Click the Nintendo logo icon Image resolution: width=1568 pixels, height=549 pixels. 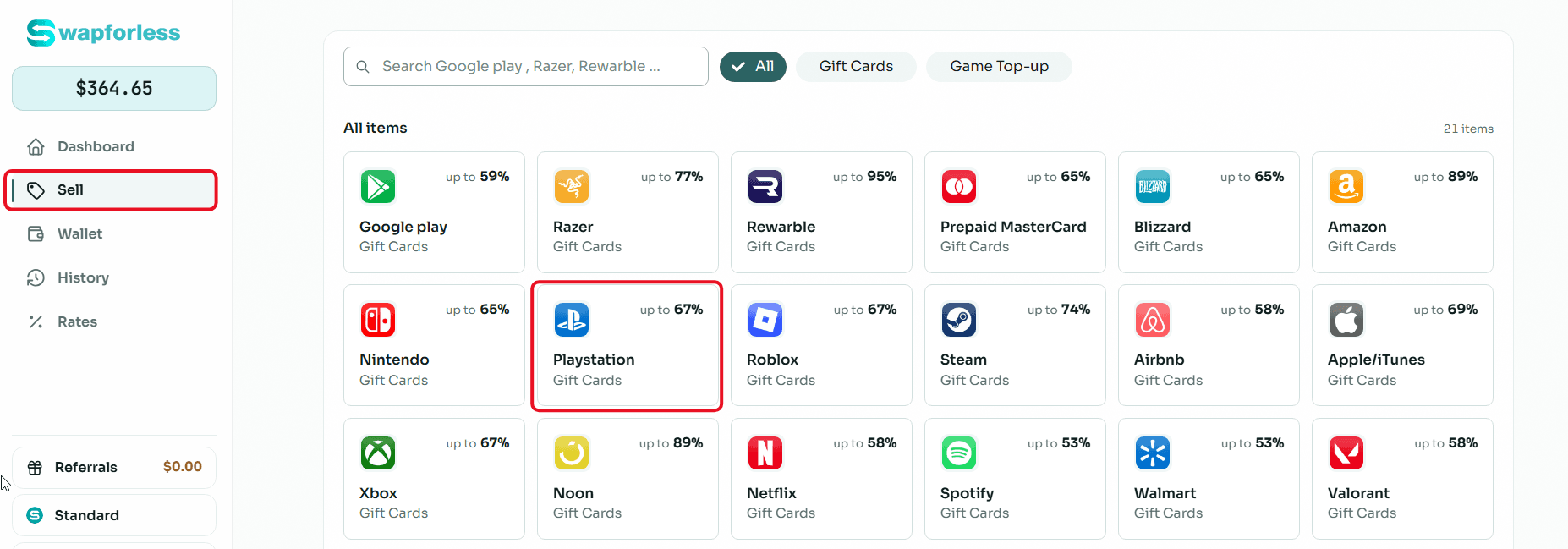pos(378,320)
